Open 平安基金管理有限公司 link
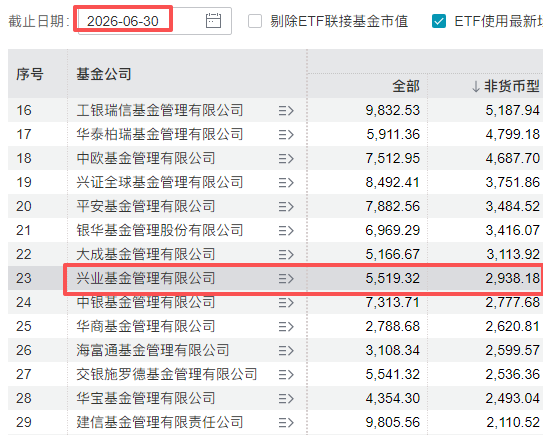The height and width of the screenshot is (435, 543). tap(146, 206)
